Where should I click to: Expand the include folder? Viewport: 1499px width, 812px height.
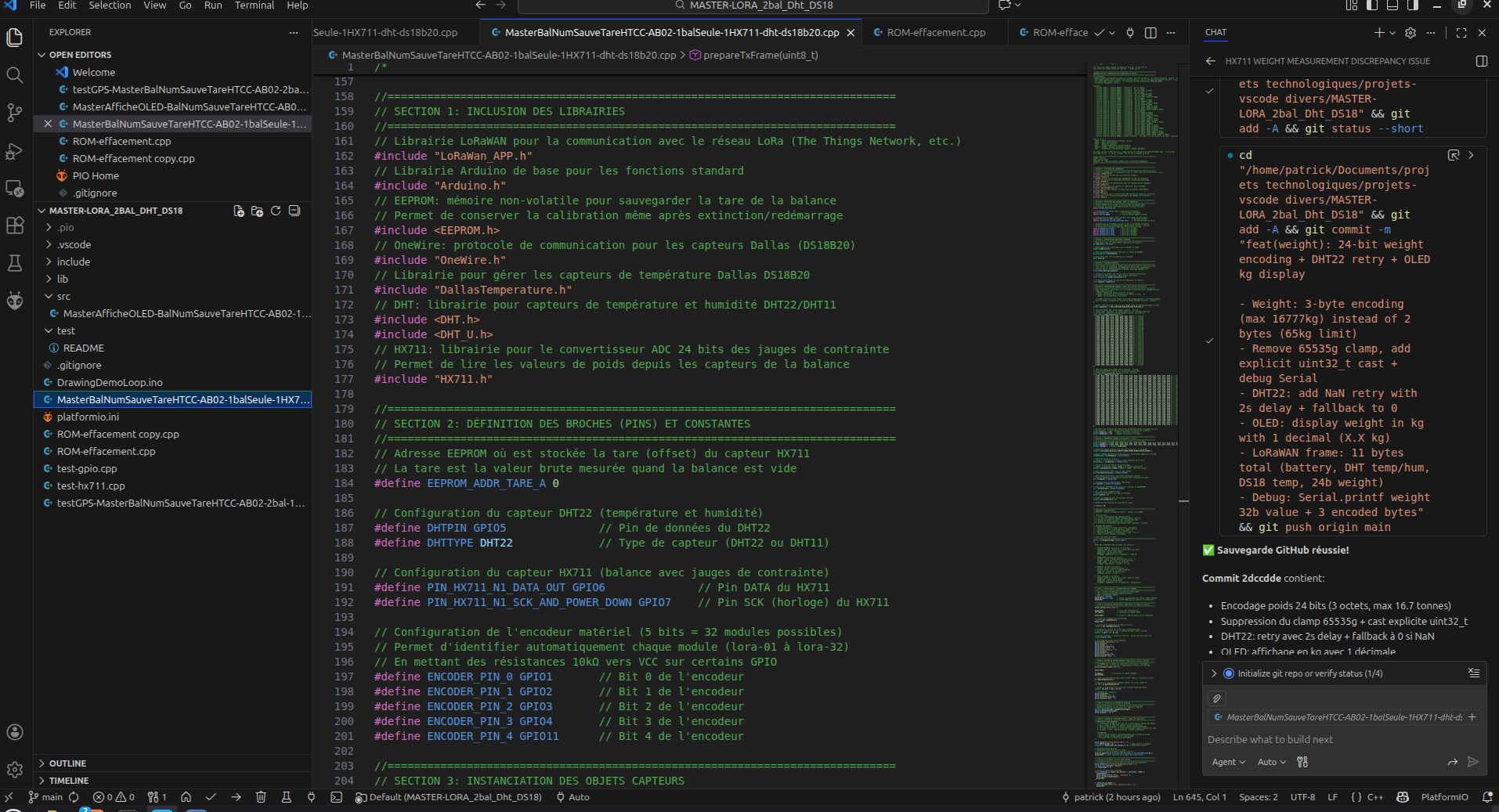click(x=73, y=262)
